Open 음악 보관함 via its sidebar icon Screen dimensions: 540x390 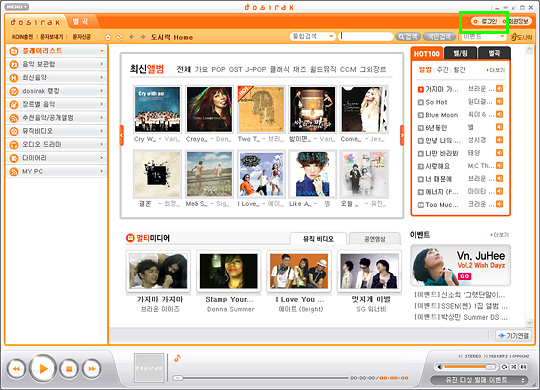pos(14,64)
